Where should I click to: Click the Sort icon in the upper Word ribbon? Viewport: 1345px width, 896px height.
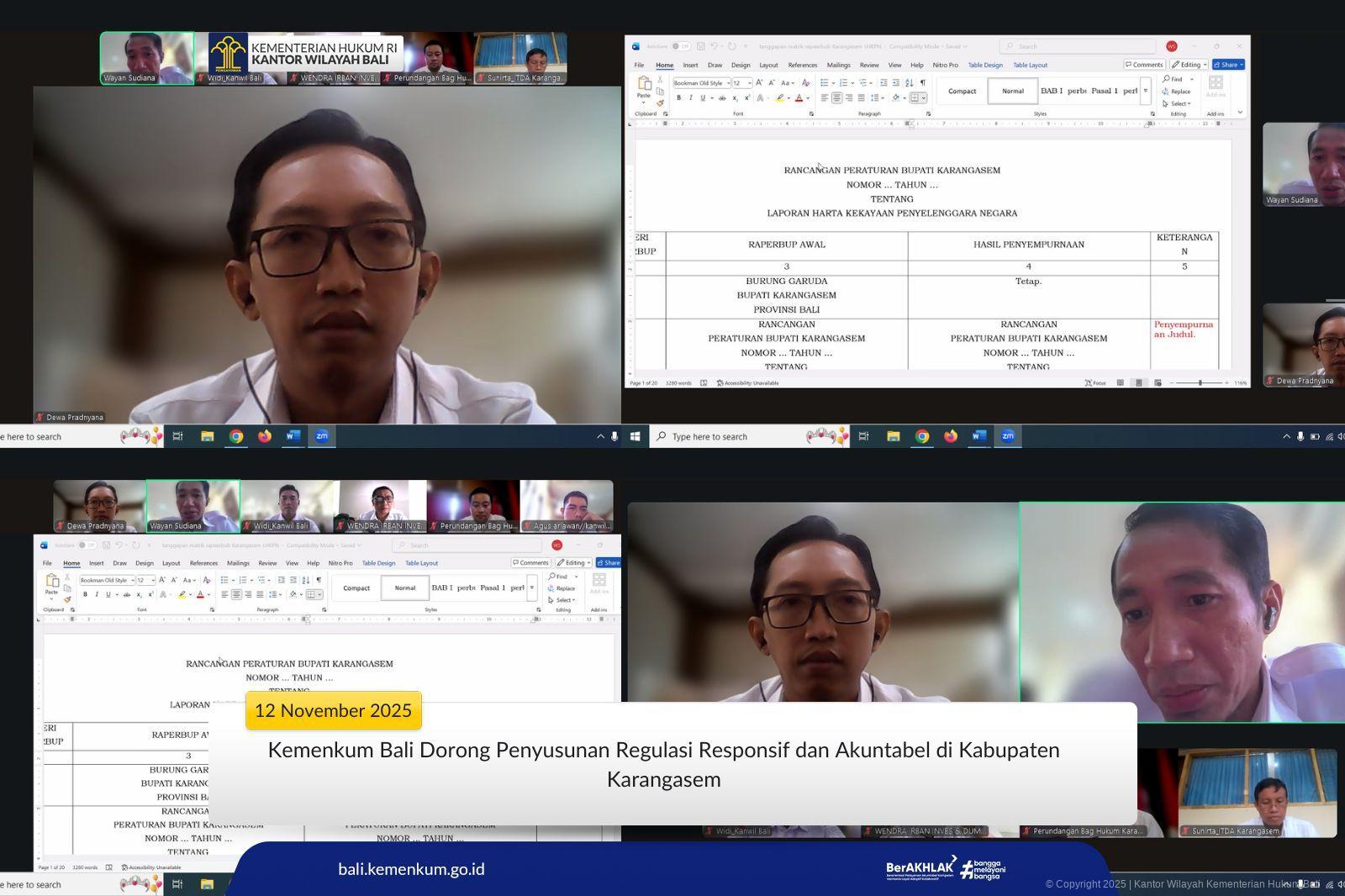click(x=909, y=82)
